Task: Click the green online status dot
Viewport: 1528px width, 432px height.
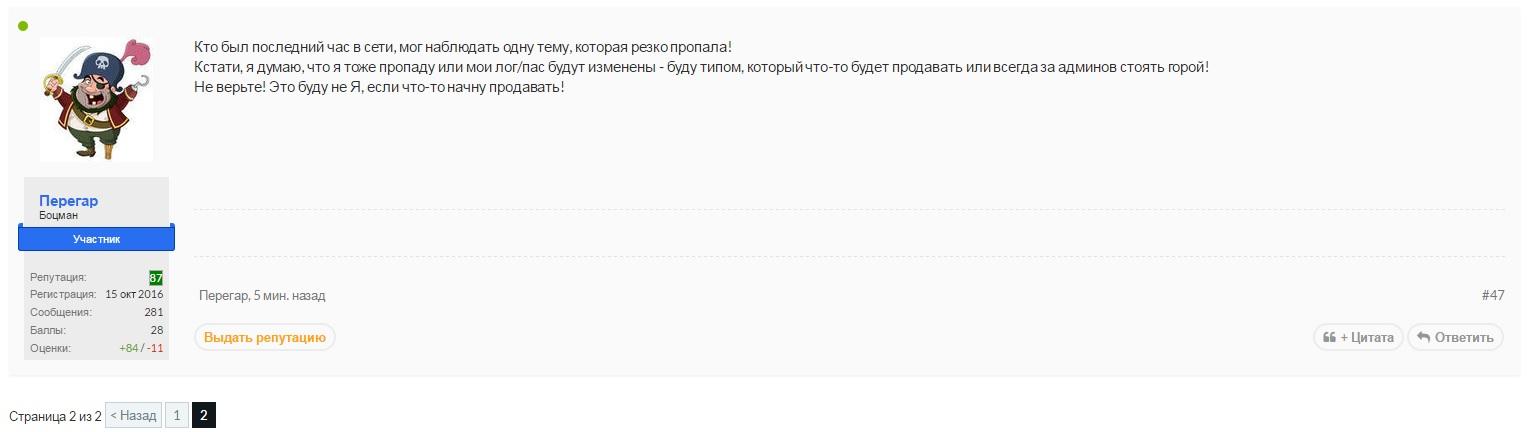Action: tap(23, 26)
